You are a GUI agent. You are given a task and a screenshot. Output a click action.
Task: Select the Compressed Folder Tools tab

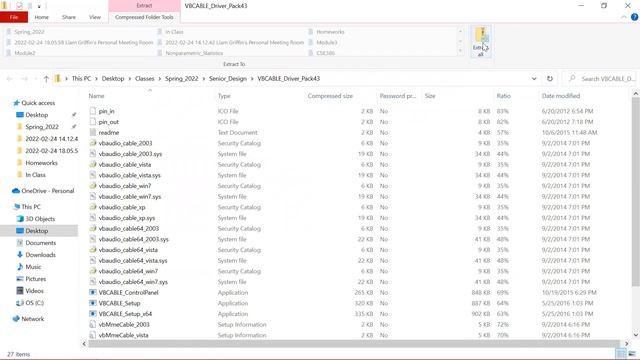tap(144, 17)
